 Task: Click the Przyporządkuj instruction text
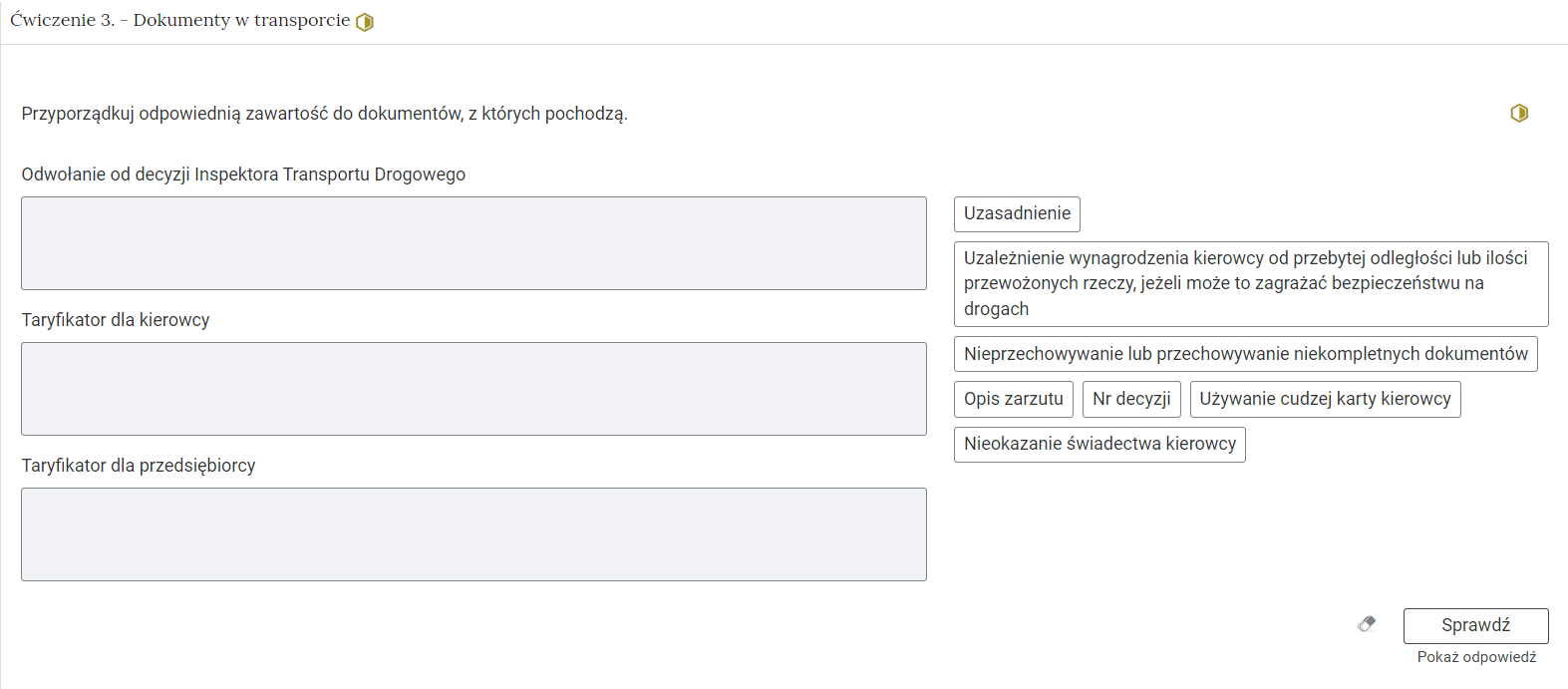[x=324, y=114]
